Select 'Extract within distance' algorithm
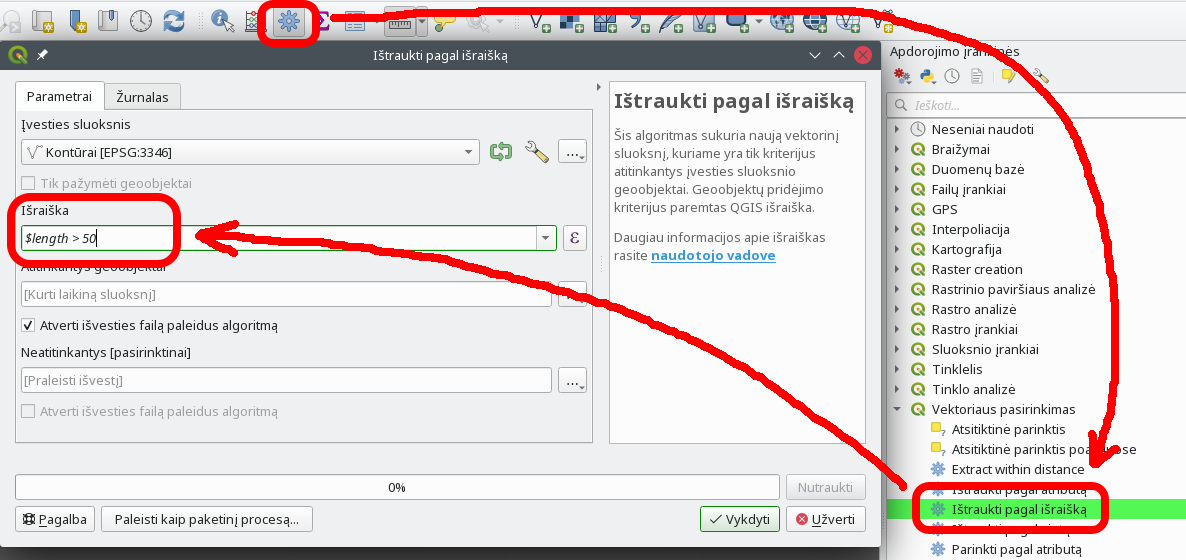This screenshot has width=1186, height=560. coord(1017,469)
